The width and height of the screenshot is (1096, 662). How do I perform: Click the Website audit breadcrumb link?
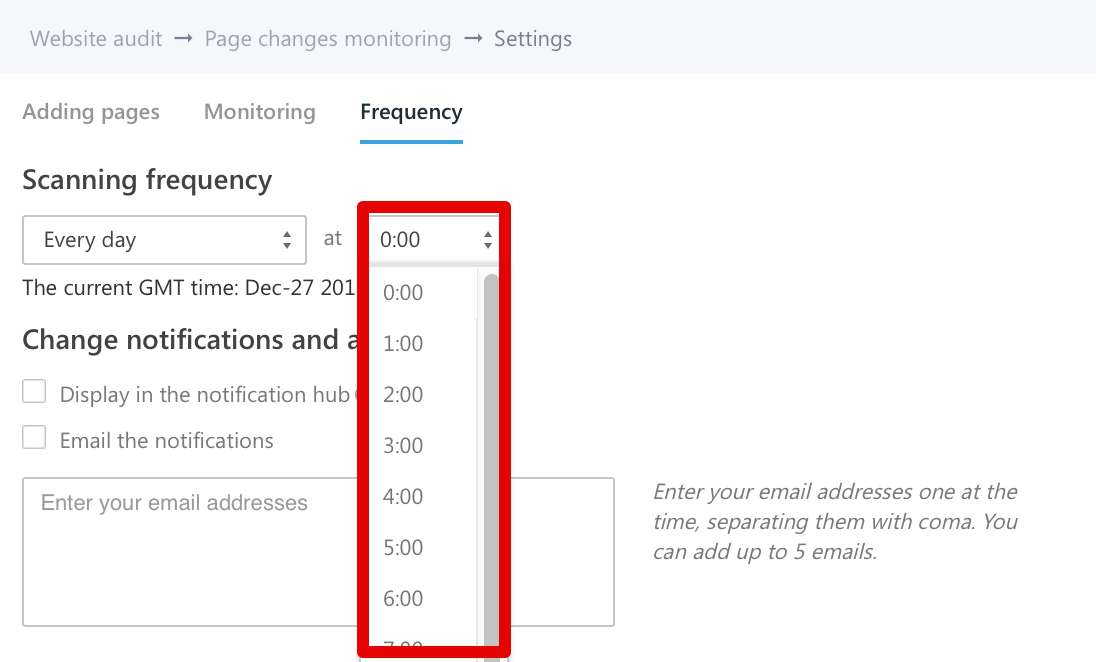pyautogui.click(x=96, y=39)
